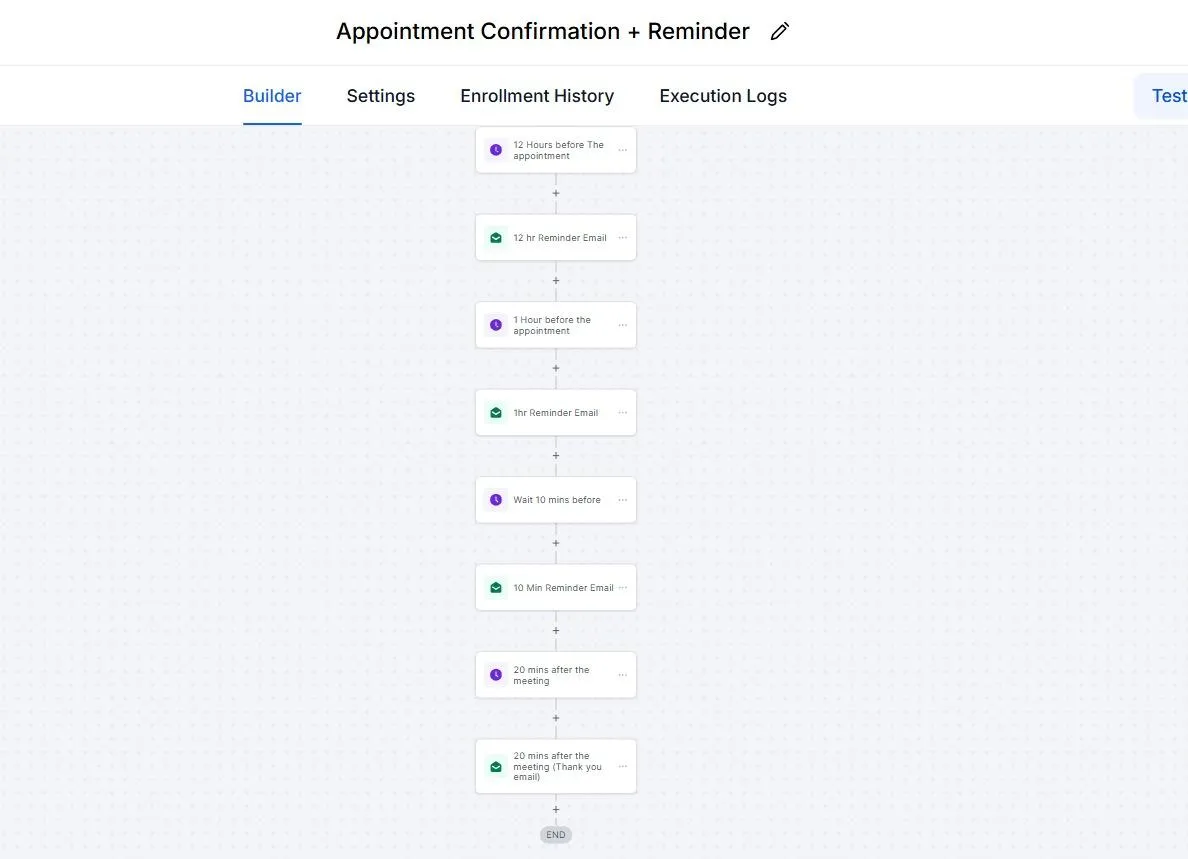This screenshot has height=859, width=1188.
Task: Add a step below 12 hr Reminder Email
Action: coord(556,281)
